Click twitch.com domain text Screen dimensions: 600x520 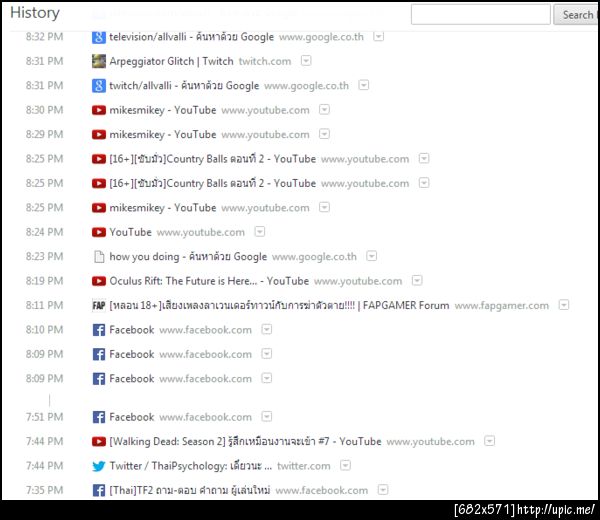265,61
